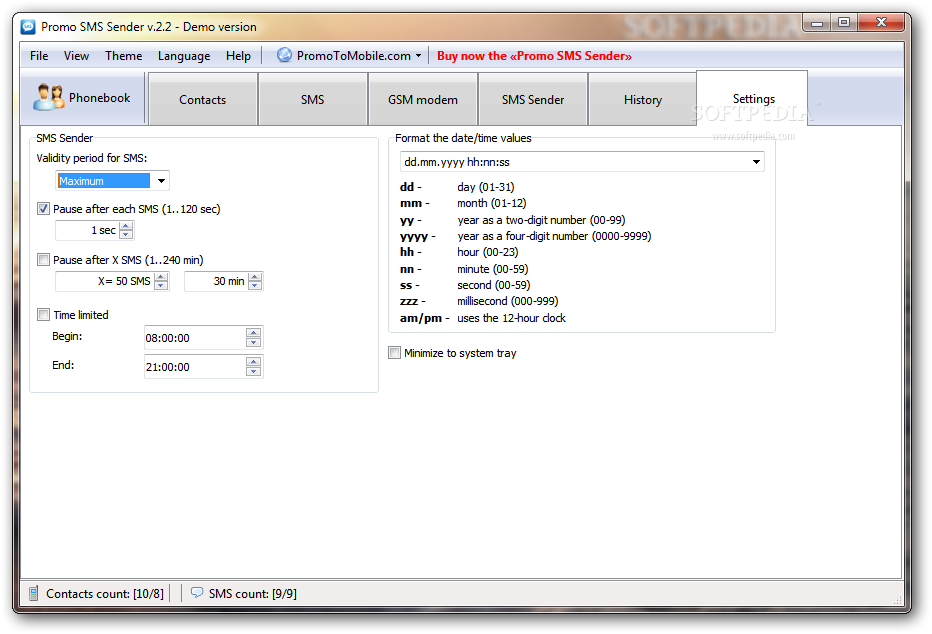This screenshot has height=634, width=932.
Task: Open the View menu
Action: click(77, 56)
